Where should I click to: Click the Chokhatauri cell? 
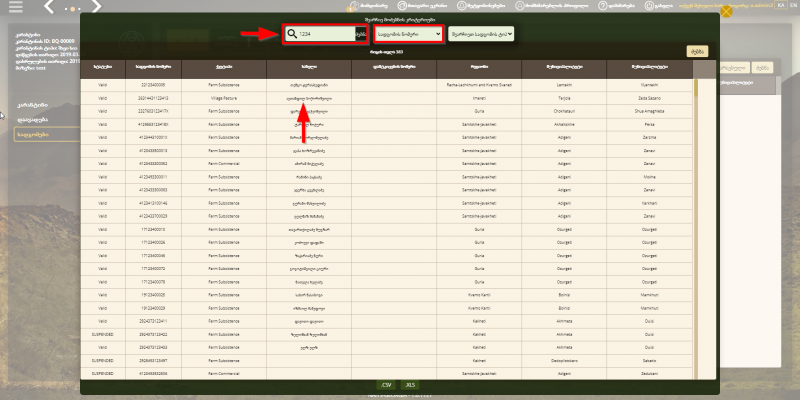(564, 111)
